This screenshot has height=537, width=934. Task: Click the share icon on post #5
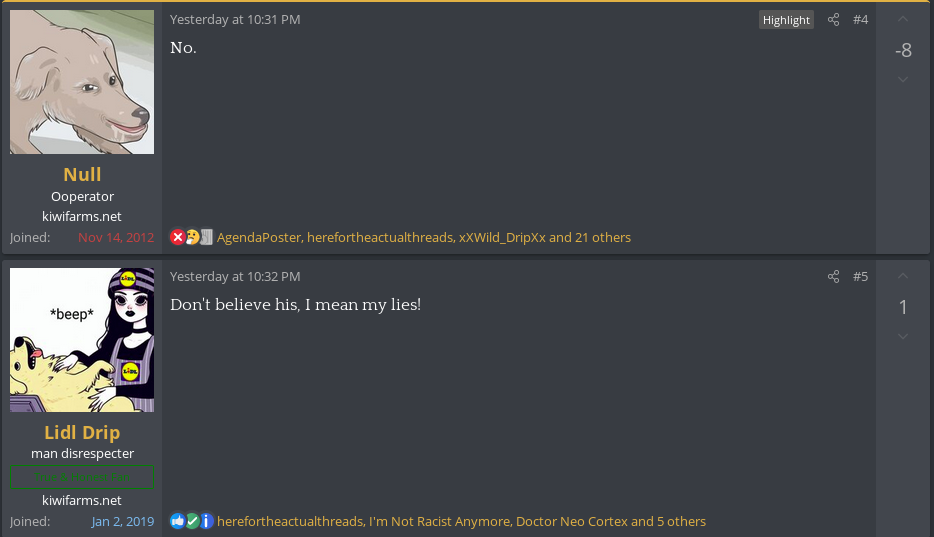(834, 277)
